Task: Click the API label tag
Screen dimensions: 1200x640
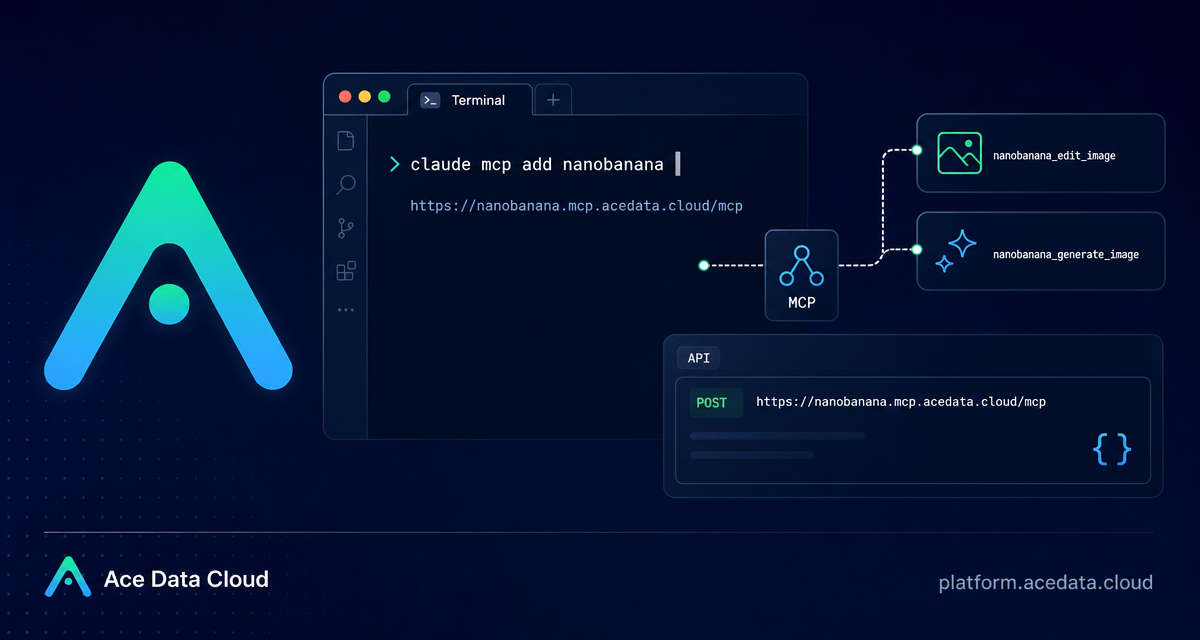Action: [x=698, y=358]
